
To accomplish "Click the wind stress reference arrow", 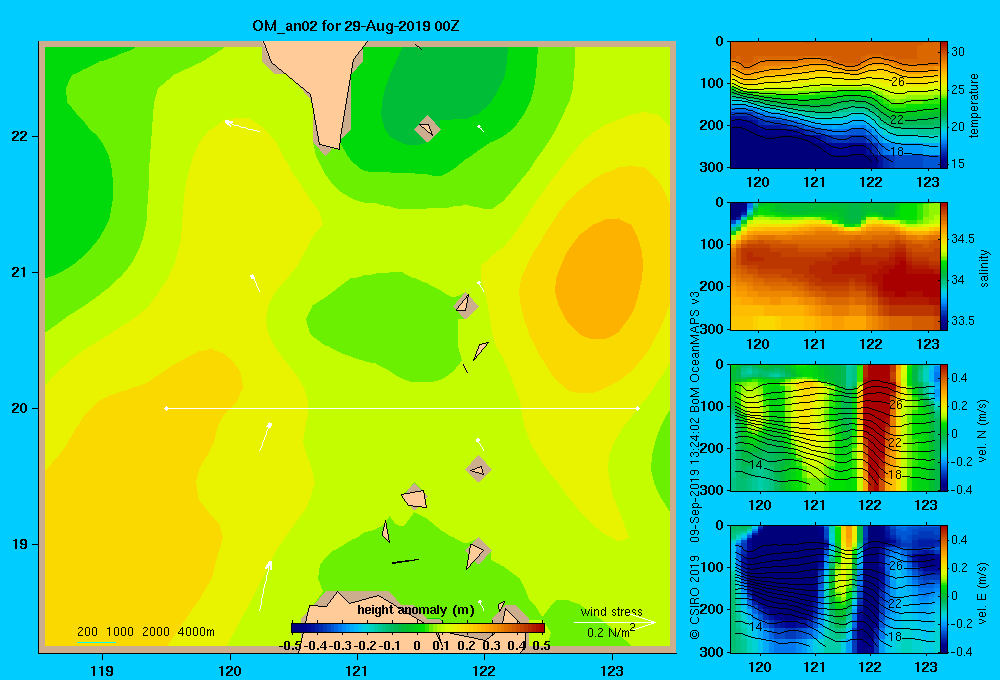I will [614, 622].
